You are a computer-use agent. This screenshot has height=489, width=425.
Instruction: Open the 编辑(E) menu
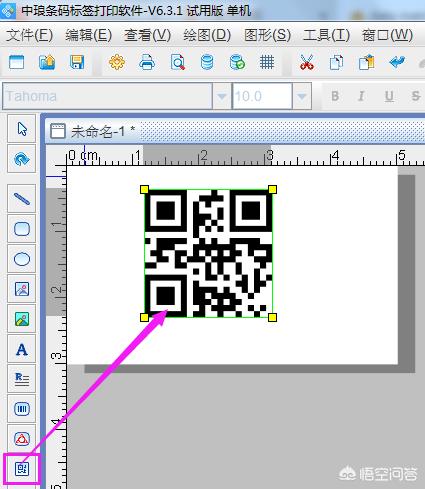coord(88,35)
